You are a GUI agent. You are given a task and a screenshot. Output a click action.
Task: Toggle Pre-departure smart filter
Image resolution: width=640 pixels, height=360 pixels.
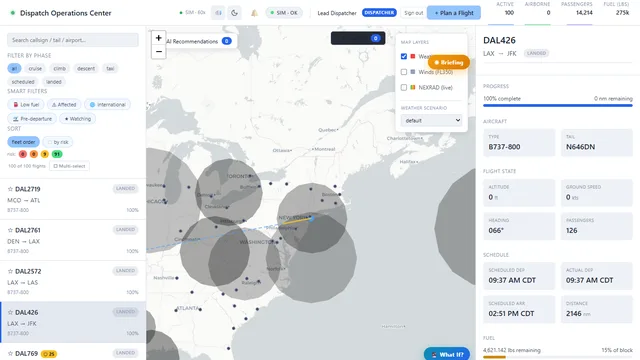[32, 119]
